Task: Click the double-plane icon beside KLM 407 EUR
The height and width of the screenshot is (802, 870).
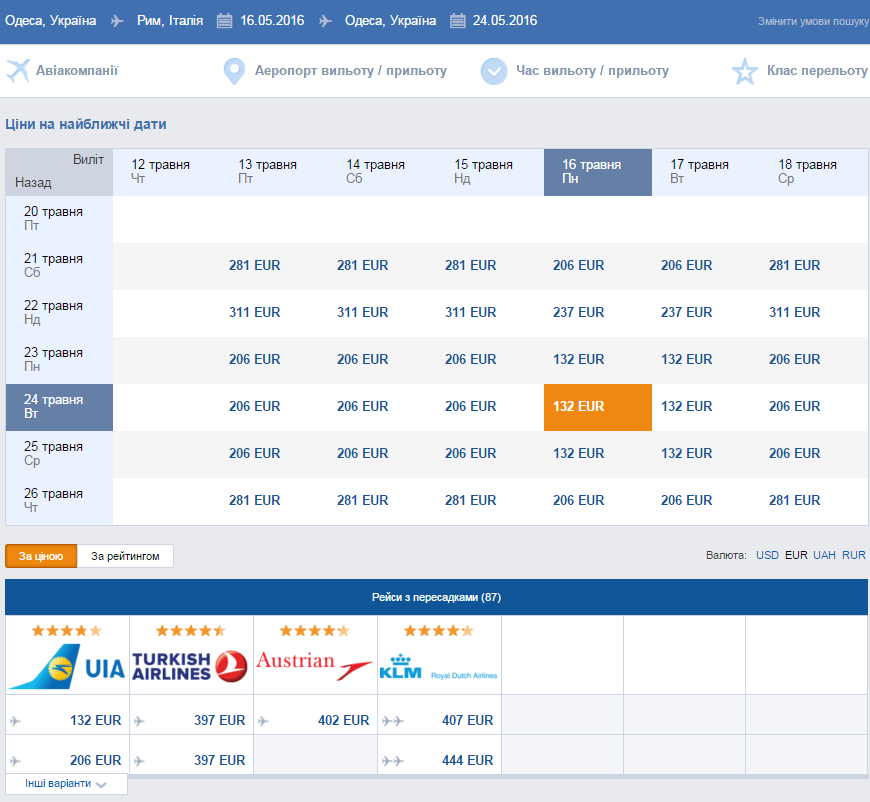Action: click(x=393, y=721)
